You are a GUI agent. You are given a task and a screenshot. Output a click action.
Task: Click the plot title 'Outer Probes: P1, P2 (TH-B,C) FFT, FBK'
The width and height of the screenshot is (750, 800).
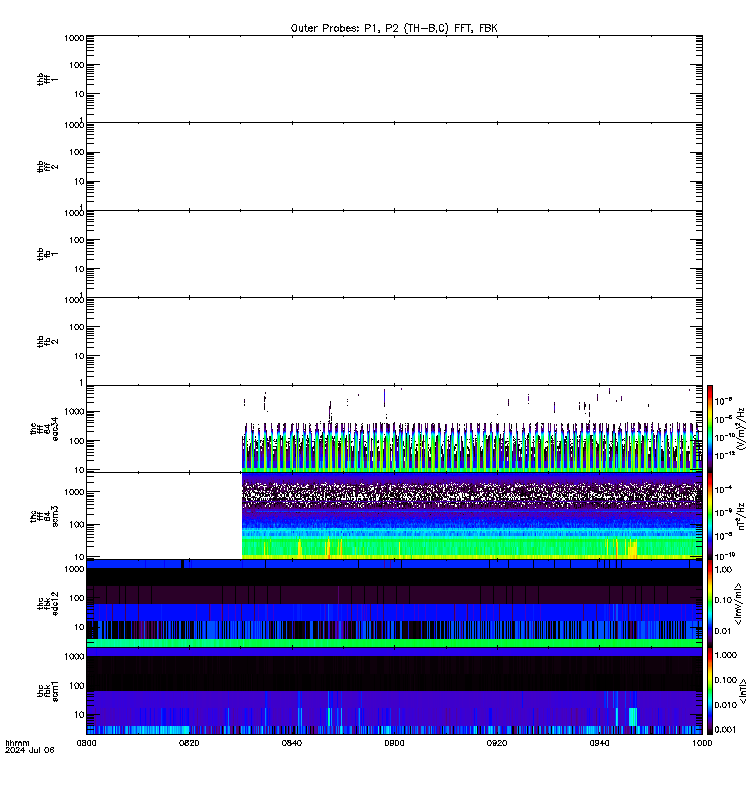pos(394,28)
